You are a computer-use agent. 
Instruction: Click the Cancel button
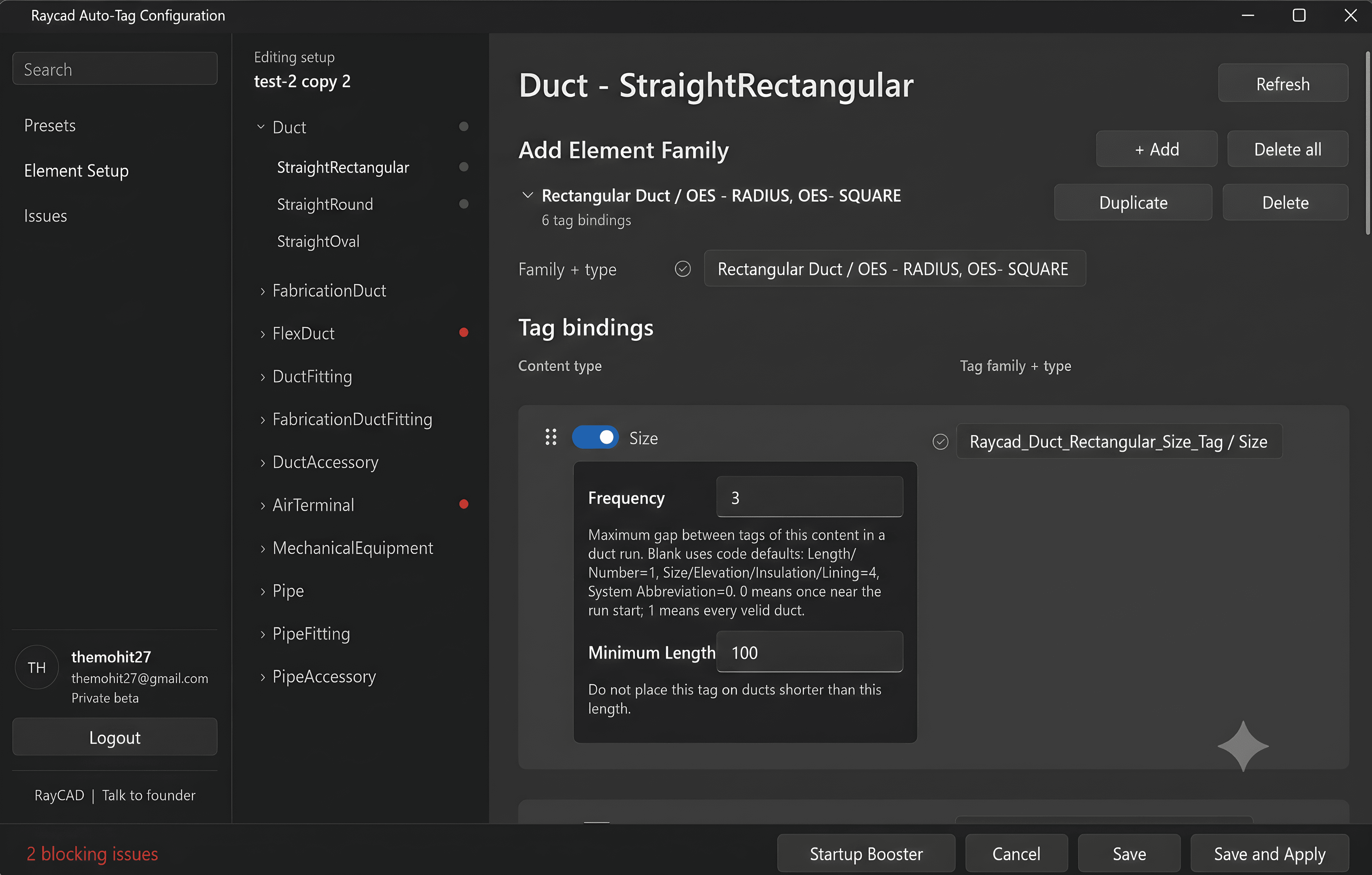pyautogui.click(x=1016, y=853)
